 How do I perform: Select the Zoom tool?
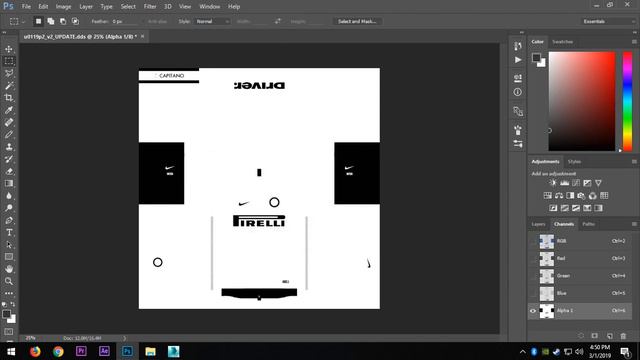coord(9,282)
